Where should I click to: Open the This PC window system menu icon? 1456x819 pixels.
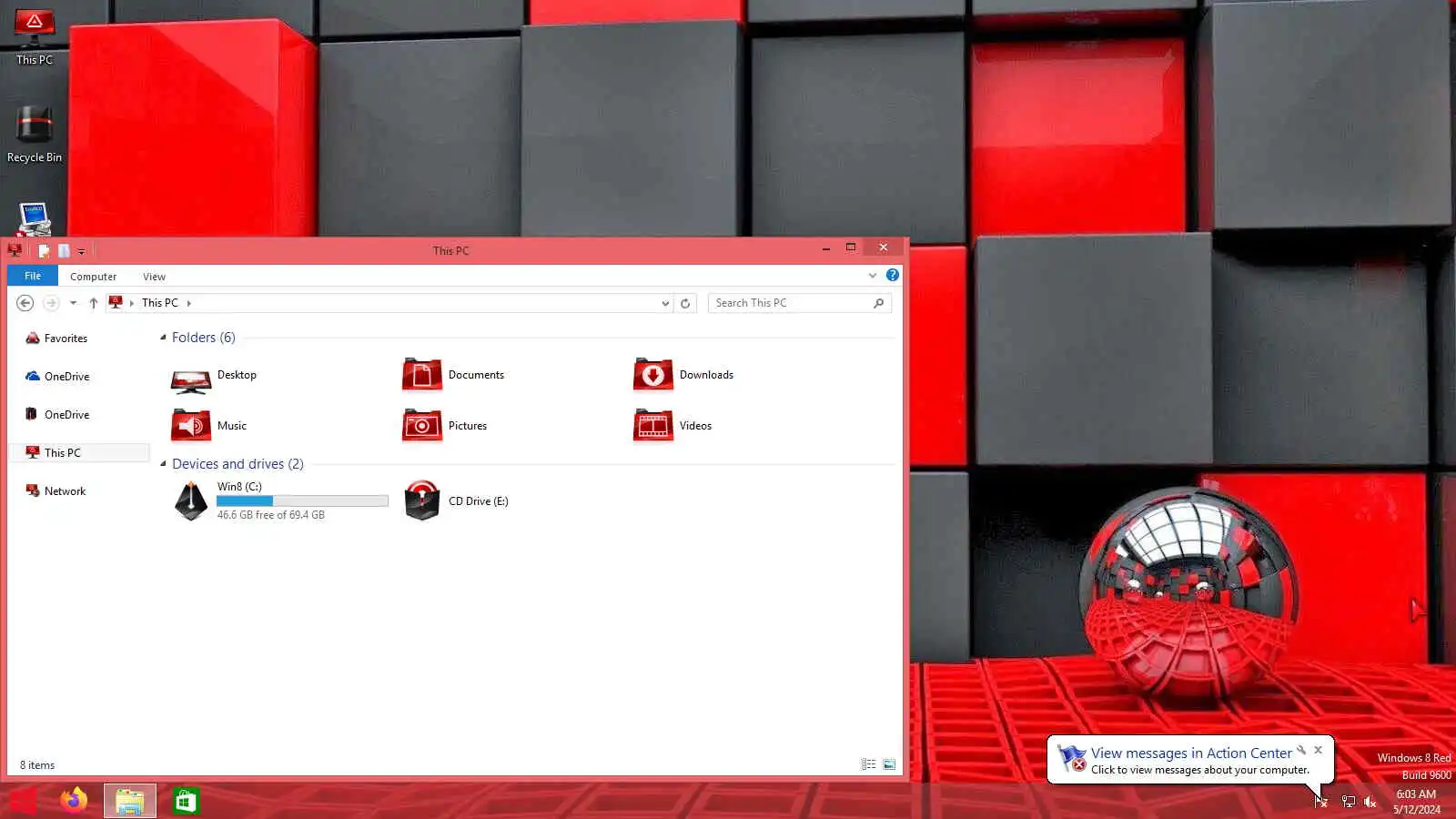click(15, 250)
